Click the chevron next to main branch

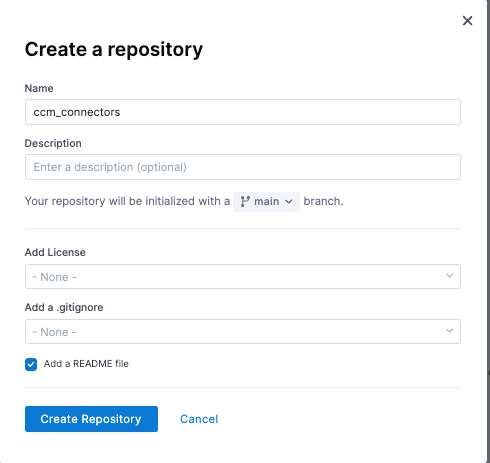click(x=289, y=202)
